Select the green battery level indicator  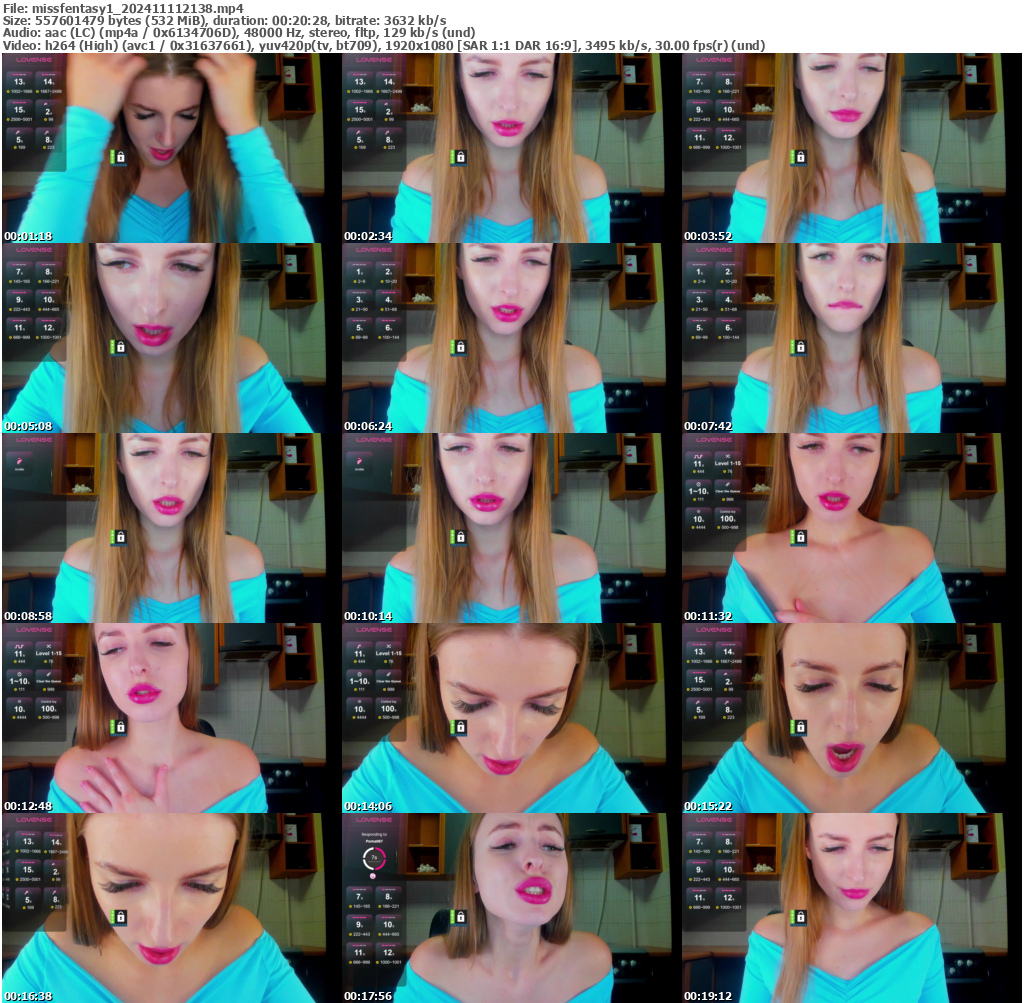pyautogui.click(x=113, y=157)
